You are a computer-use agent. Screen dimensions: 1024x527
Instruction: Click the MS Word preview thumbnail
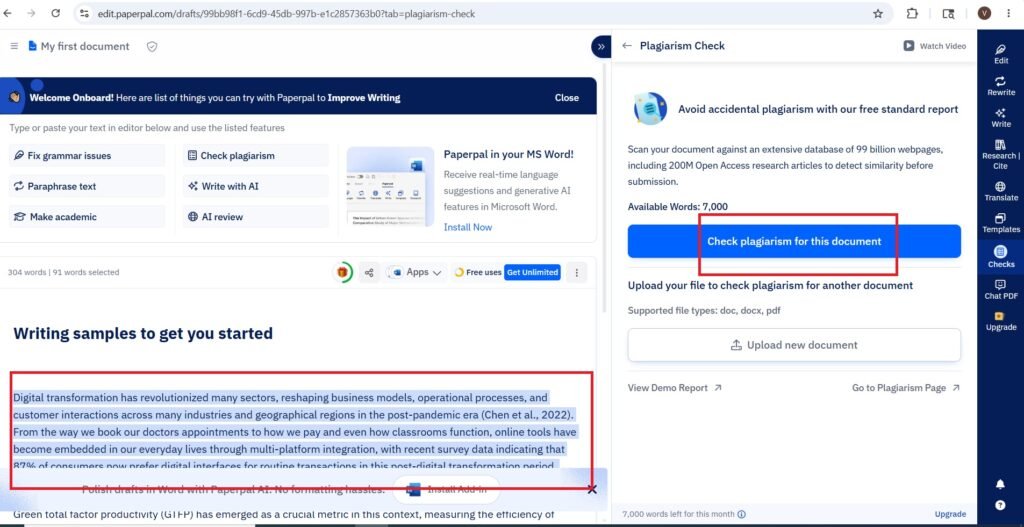(390, 187)
